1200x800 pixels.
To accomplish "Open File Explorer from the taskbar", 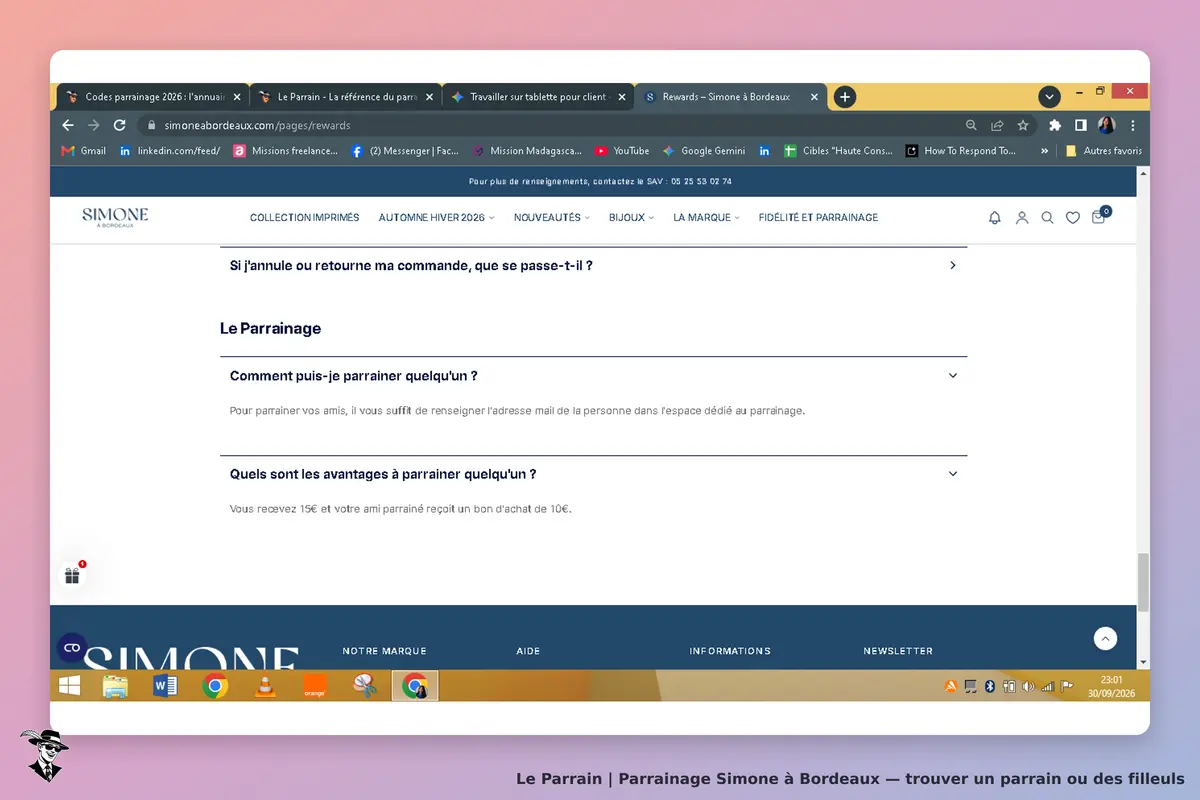I will (116, 686).
